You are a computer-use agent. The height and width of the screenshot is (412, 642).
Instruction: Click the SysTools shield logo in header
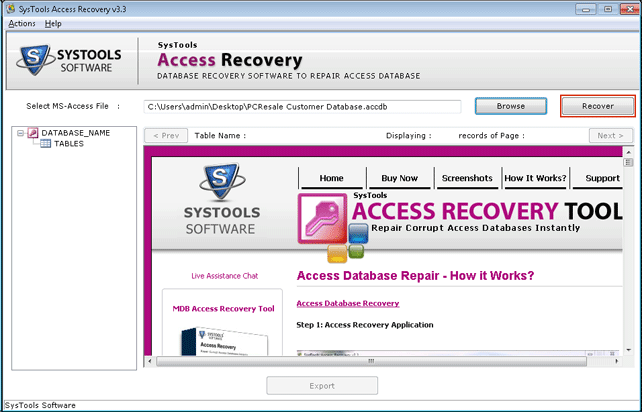click(x=35, y=59)
